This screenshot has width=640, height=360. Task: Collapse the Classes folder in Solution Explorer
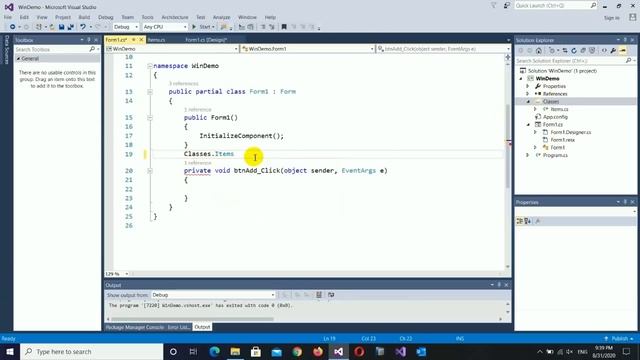528,101
